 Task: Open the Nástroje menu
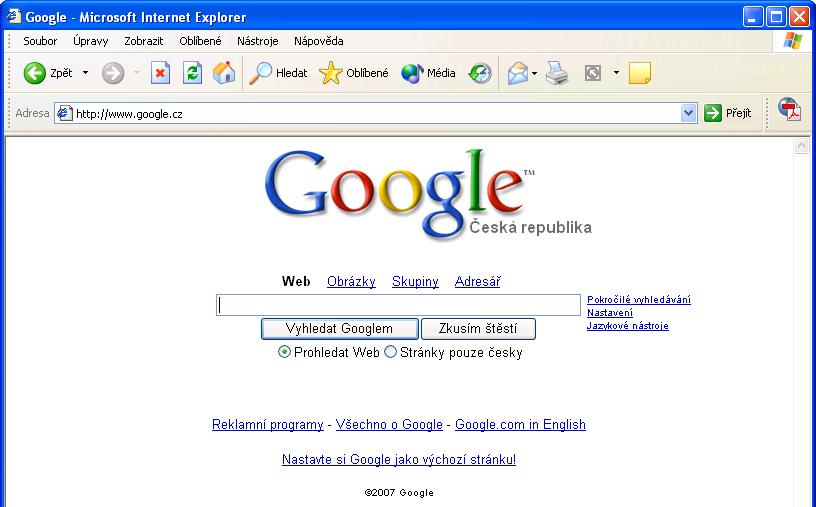pos(258,41)
